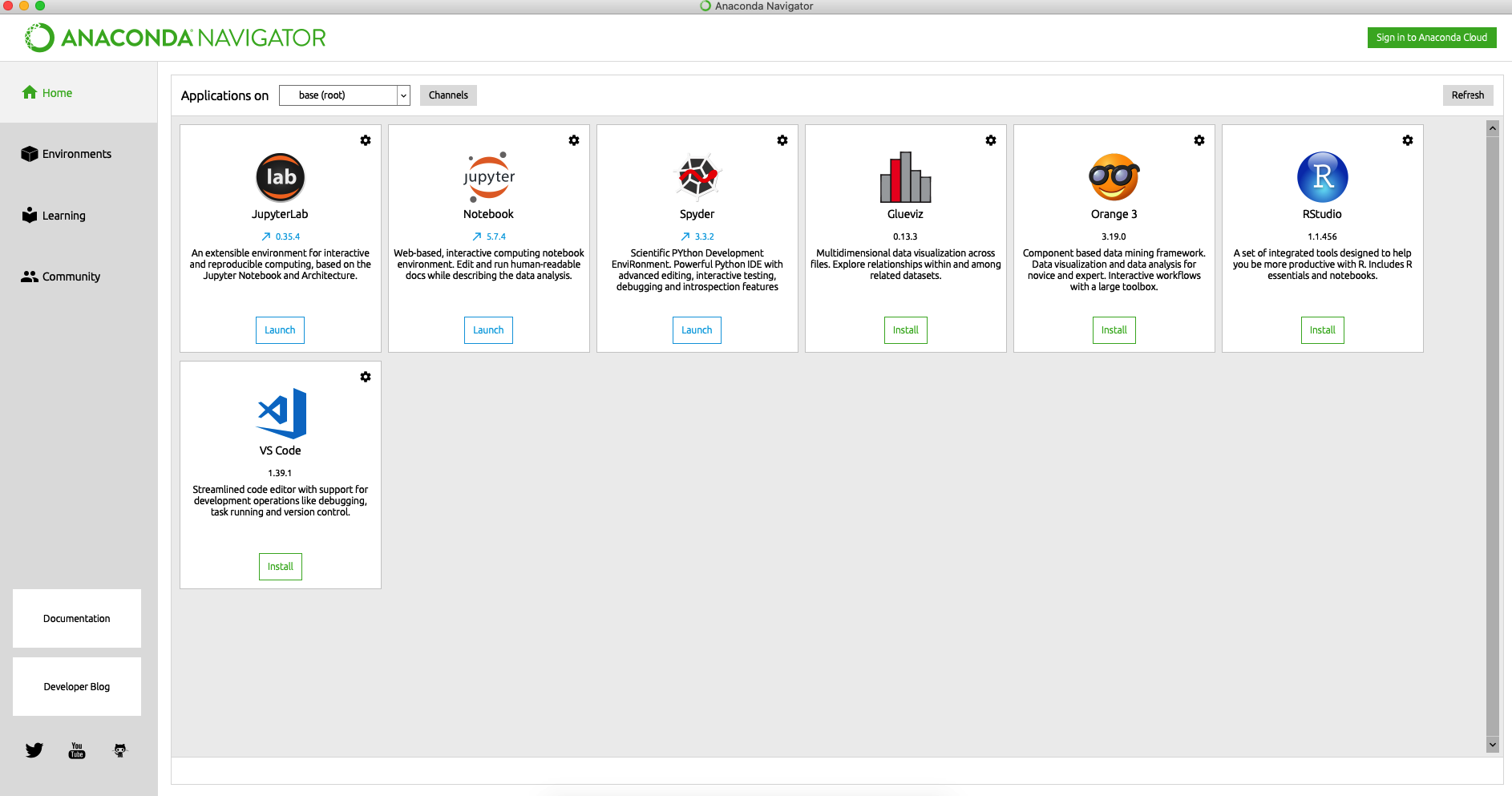Click JupyterLab version 0.35.4 update arrow
Screen dimensions: 1512x796
[266, 236]
